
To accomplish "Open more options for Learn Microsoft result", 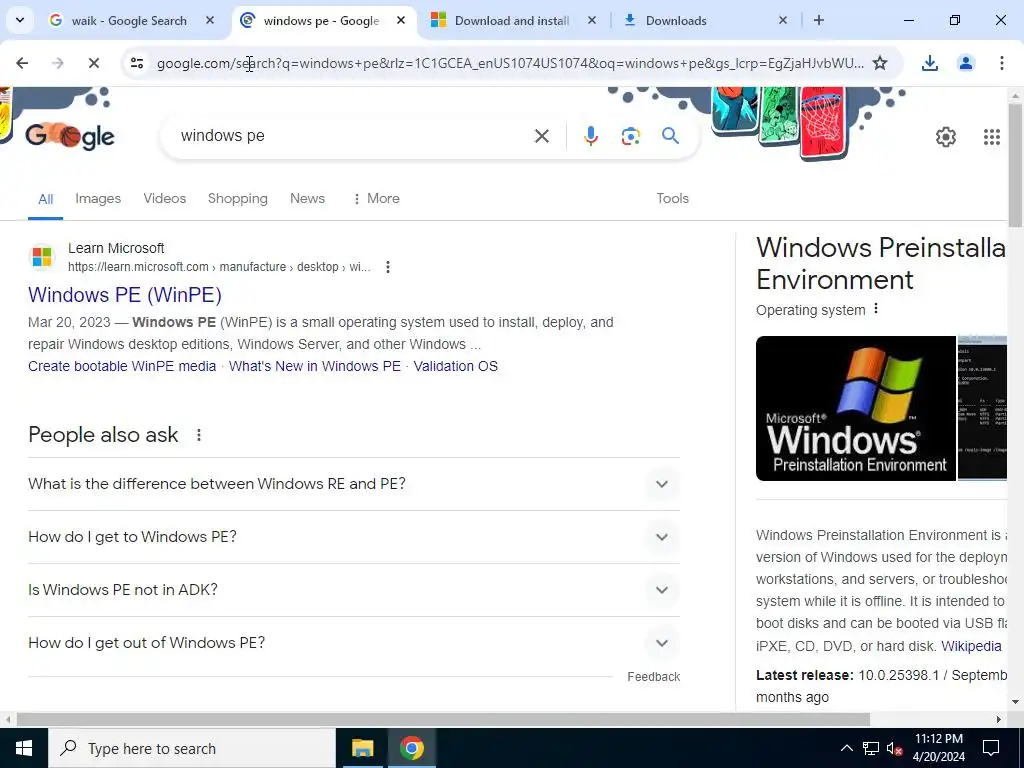I will [x=388, y=266].
